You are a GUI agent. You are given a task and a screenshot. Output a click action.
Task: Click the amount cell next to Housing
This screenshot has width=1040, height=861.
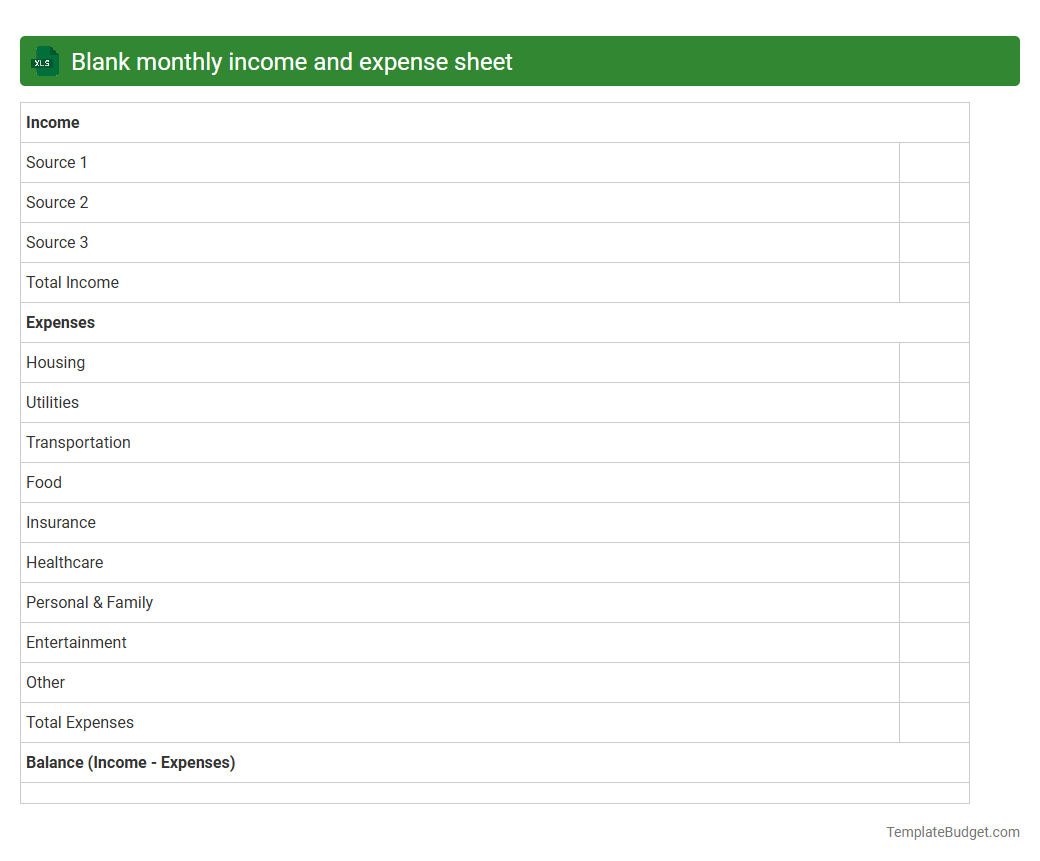click(934, 362)
